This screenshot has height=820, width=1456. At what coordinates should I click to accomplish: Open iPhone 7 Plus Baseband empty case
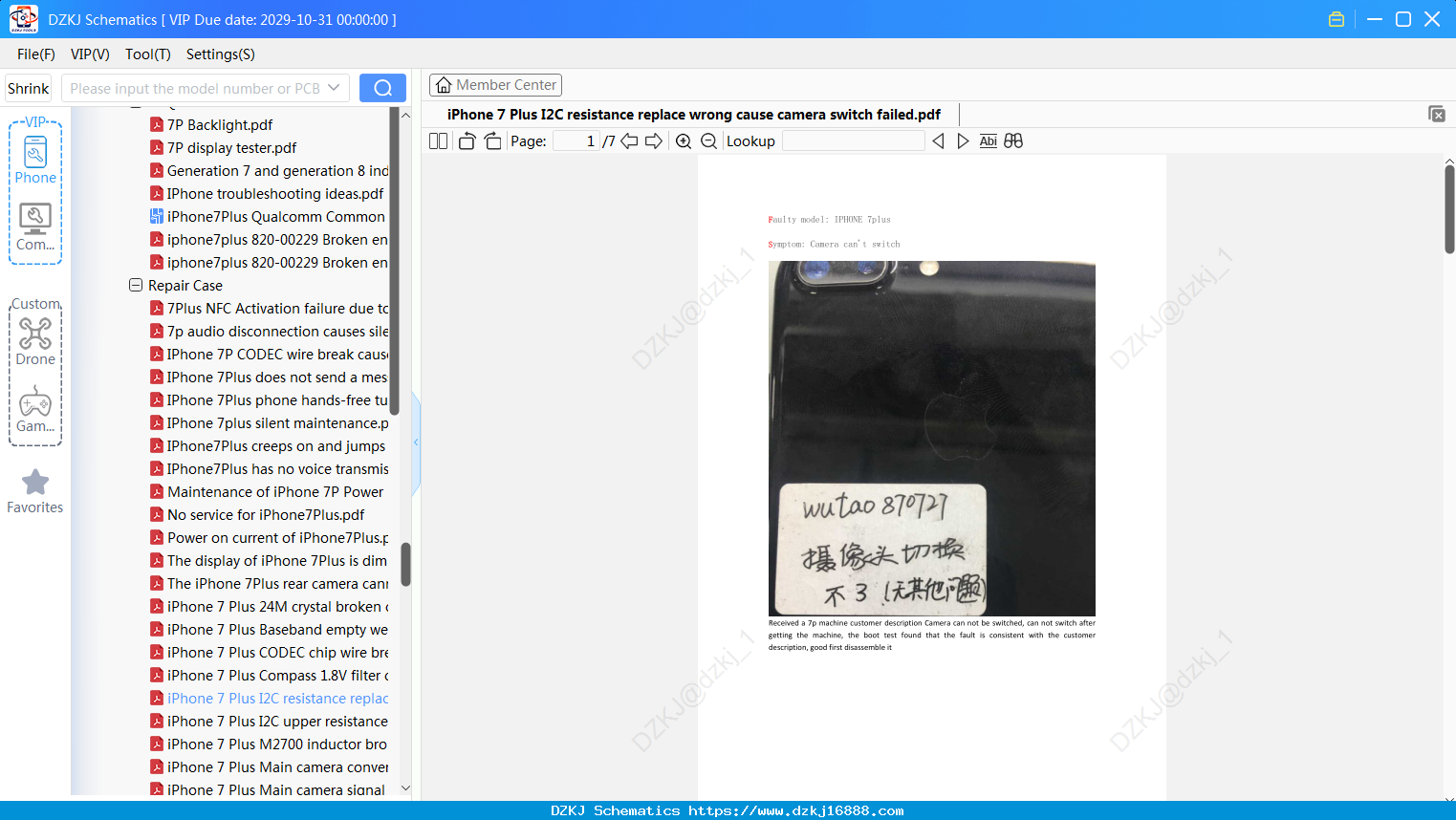[278, 629]
